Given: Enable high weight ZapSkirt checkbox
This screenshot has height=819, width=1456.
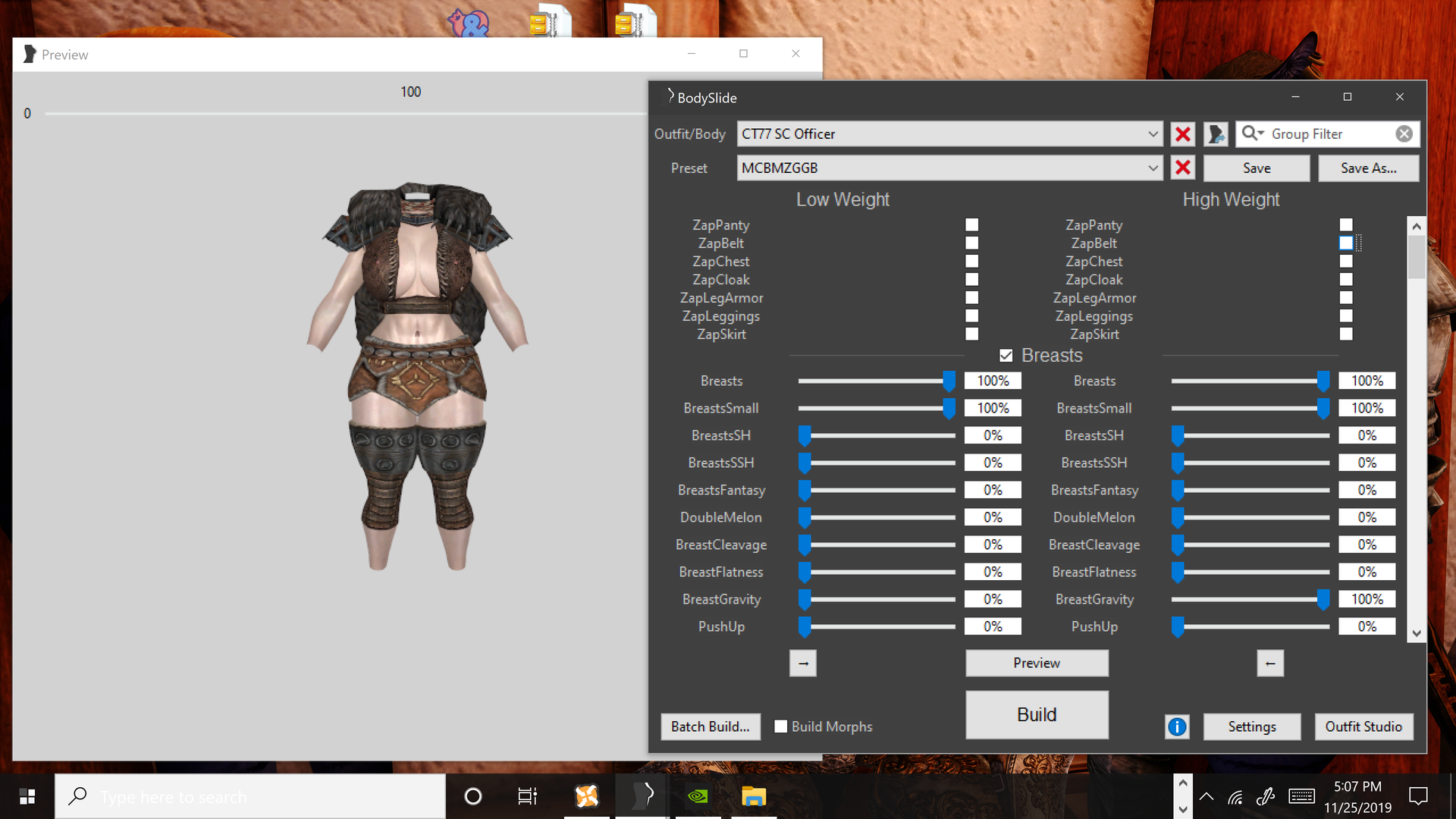Looking at the screenshot, I should pos(1346,334).
